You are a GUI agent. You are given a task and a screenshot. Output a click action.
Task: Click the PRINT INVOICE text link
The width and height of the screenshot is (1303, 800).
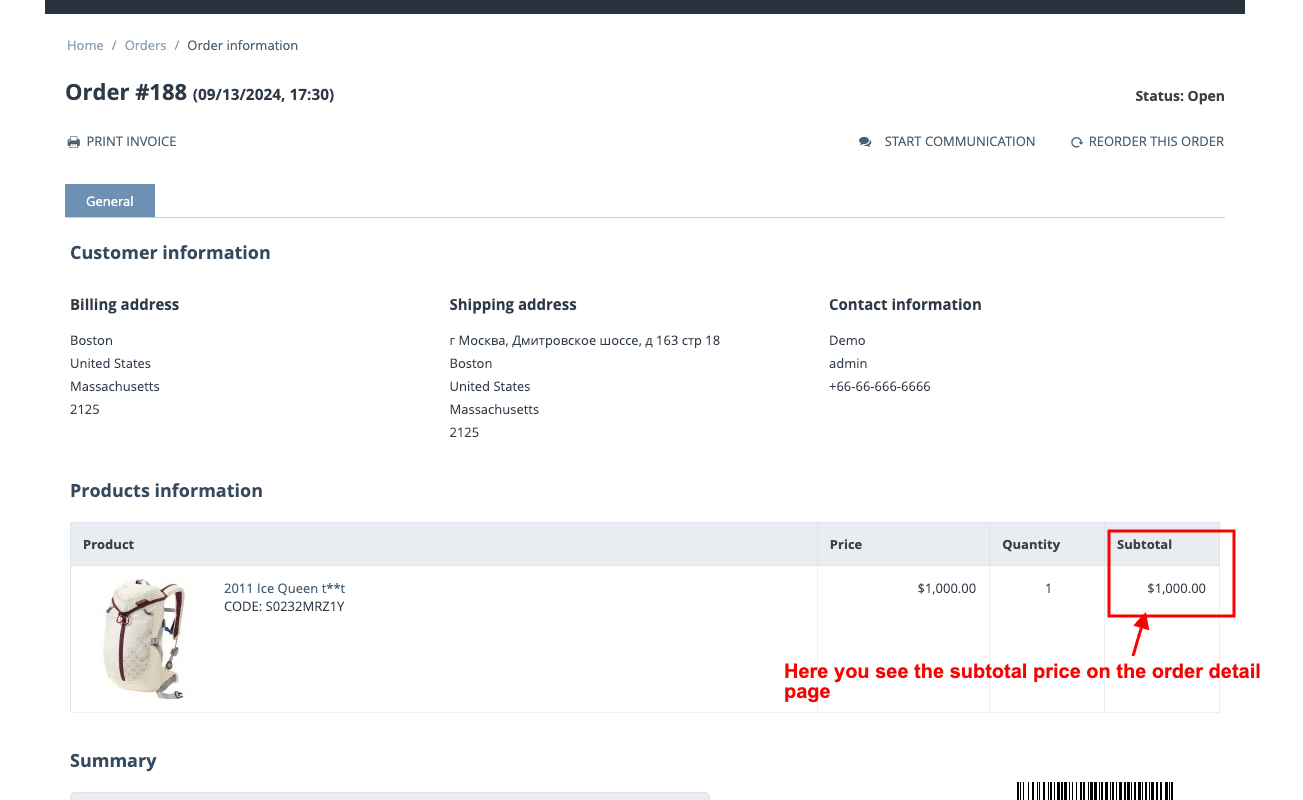131,141
